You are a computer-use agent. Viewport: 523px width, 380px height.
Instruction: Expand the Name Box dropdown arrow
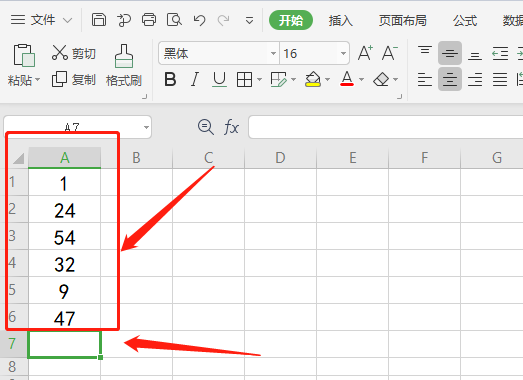(x=146, y=127)
